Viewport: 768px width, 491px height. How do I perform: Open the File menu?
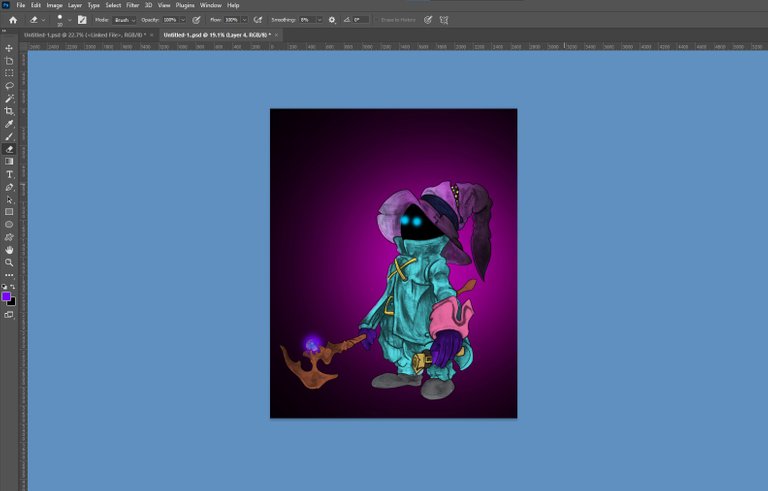pyautogui.click(x=21, y=5)
